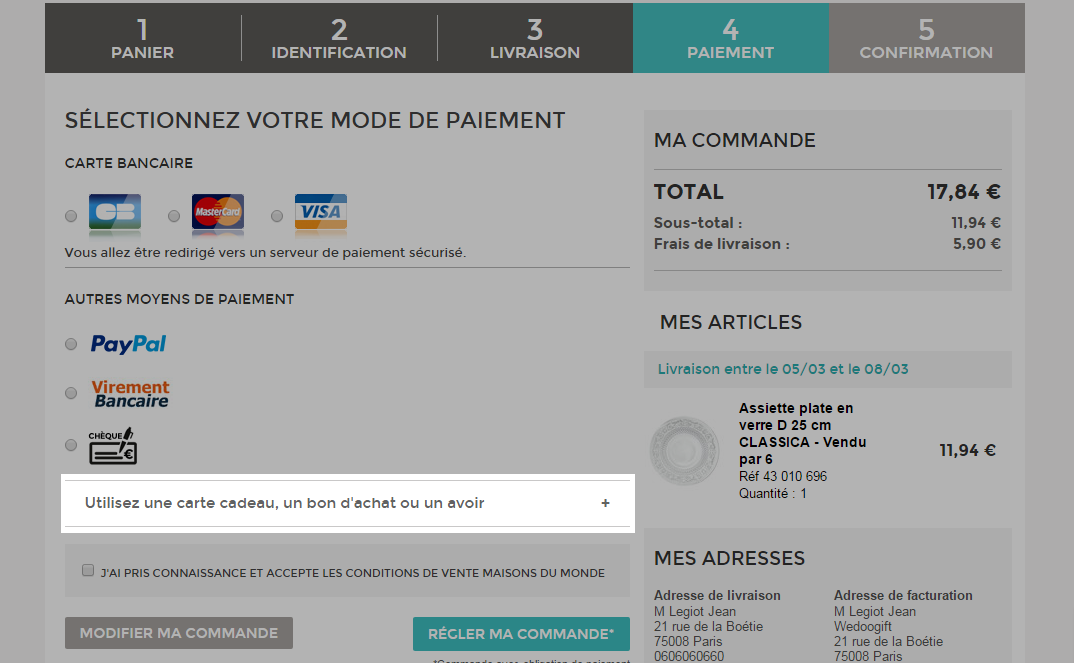Click the Visa card logo

pos(321,212)
